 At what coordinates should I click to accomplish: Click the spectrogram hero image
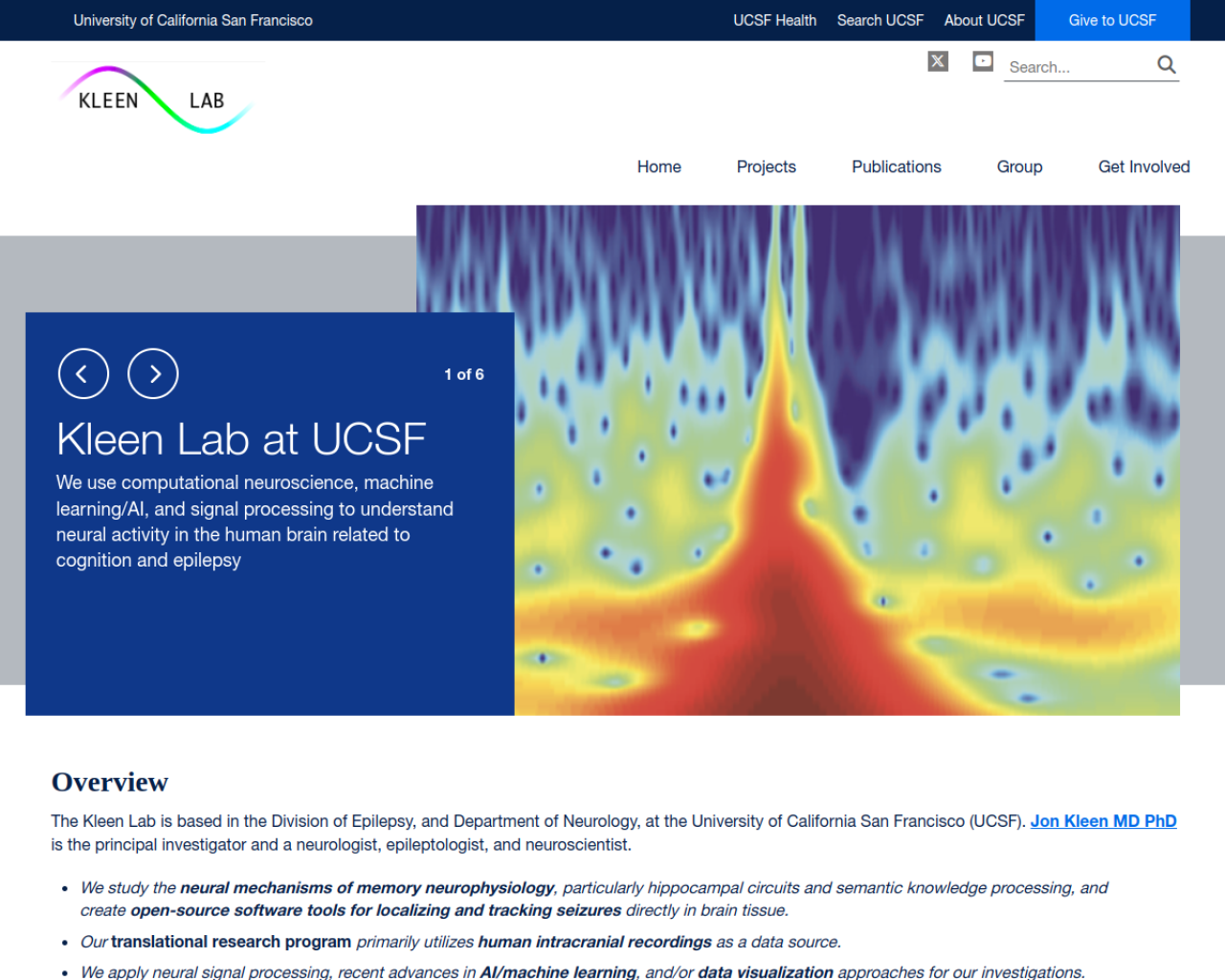847,459
